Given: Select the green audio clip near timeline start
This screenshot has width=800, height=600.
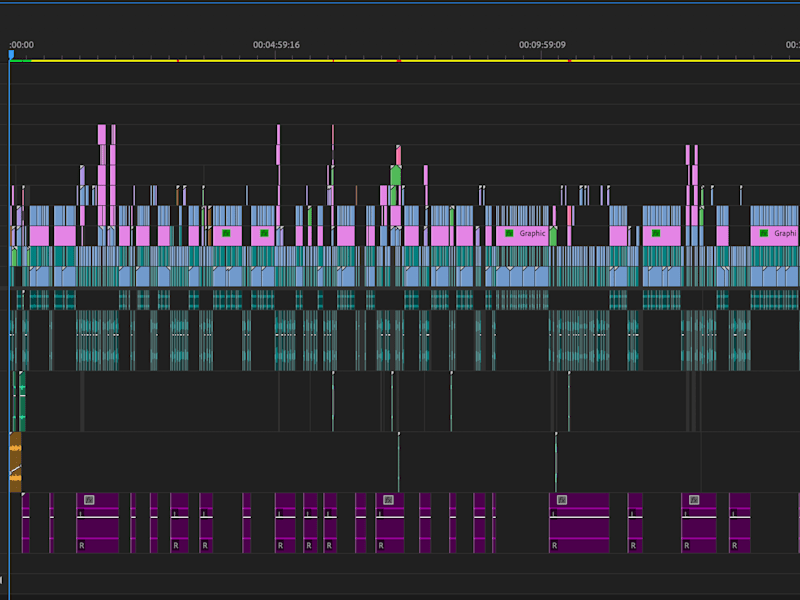Looking at the screenshot, I should (x=22, y=402).
